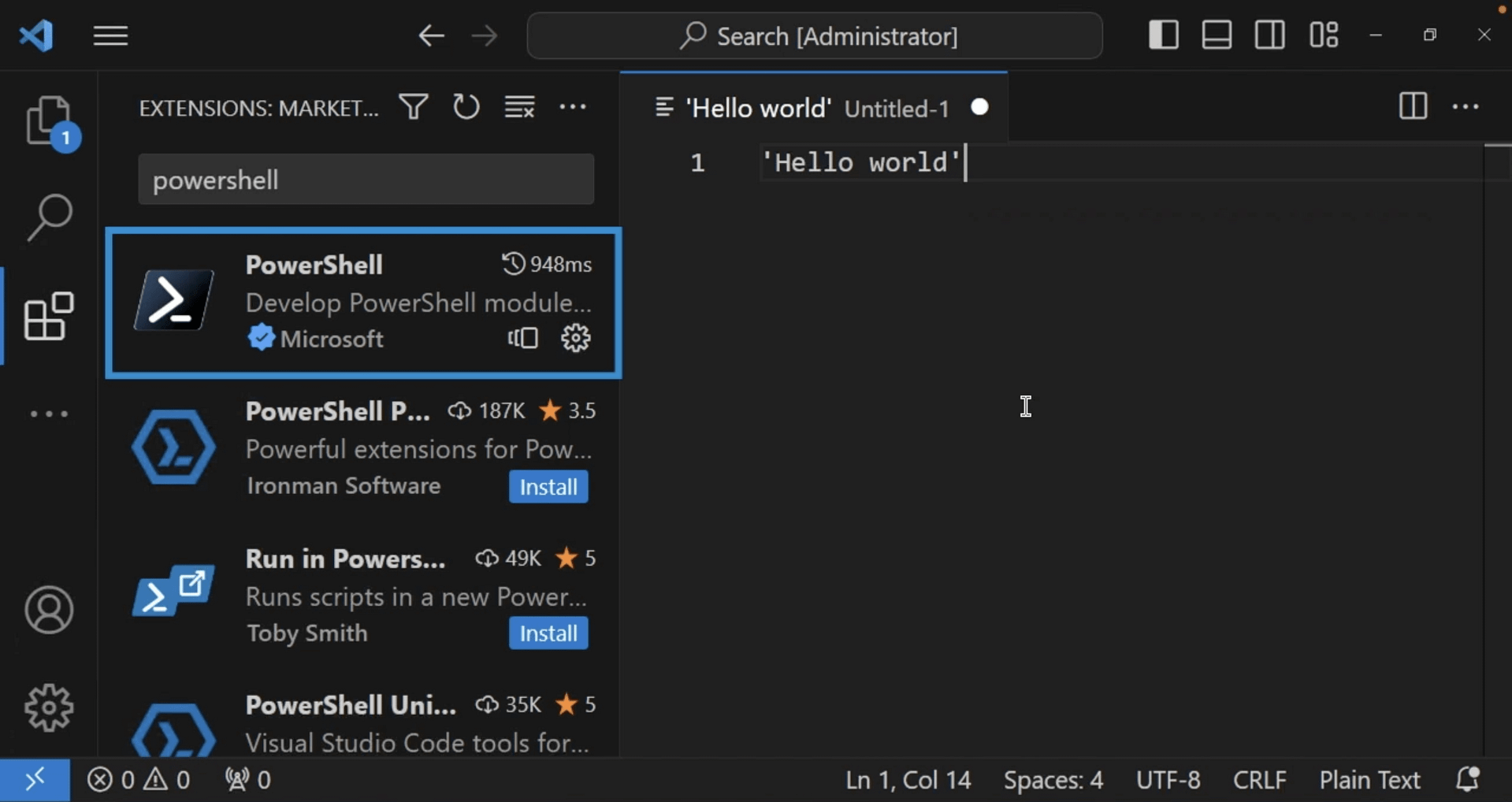1512x802 pixels.
Task: Click 'Develop PowerShell module...' description
Action: pyautogui.click(x=418, y=303)
